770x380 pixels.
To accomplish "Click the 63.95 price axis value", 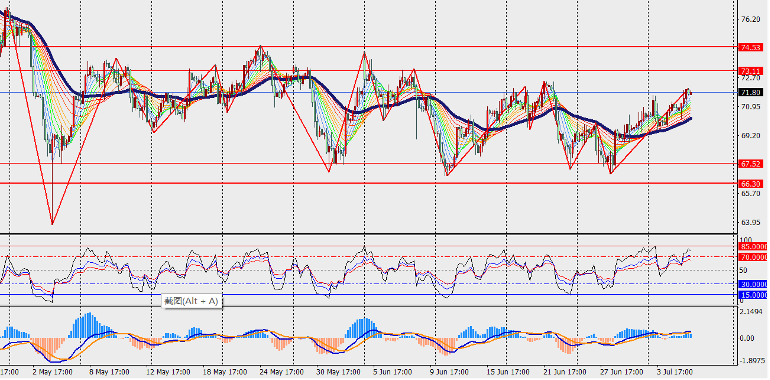I will [x=751, y=222].
